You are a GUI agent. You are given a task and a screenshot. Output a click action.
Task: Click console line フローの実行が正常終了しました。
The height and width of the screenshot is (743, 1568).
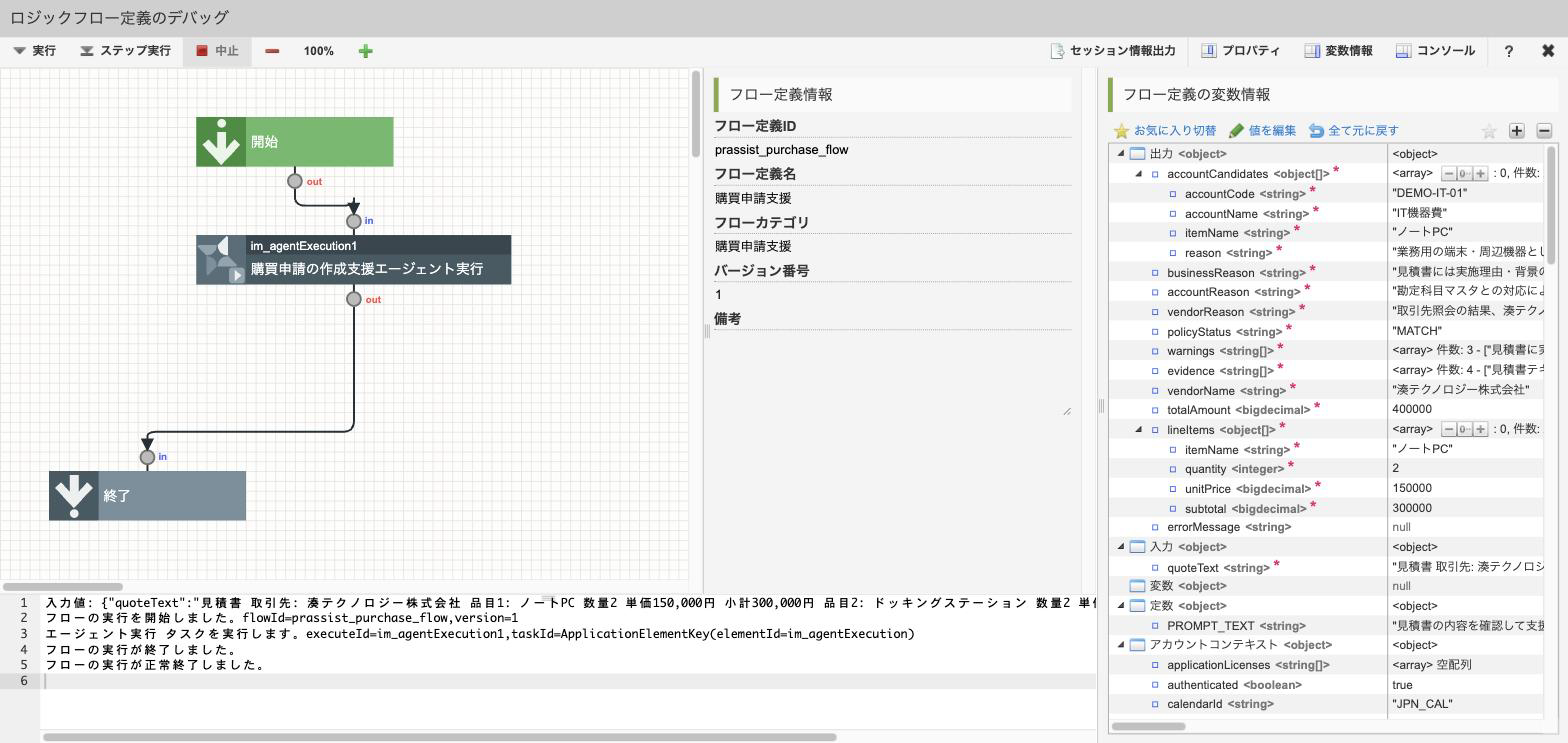pyautogui.click(x=155, y=665)
